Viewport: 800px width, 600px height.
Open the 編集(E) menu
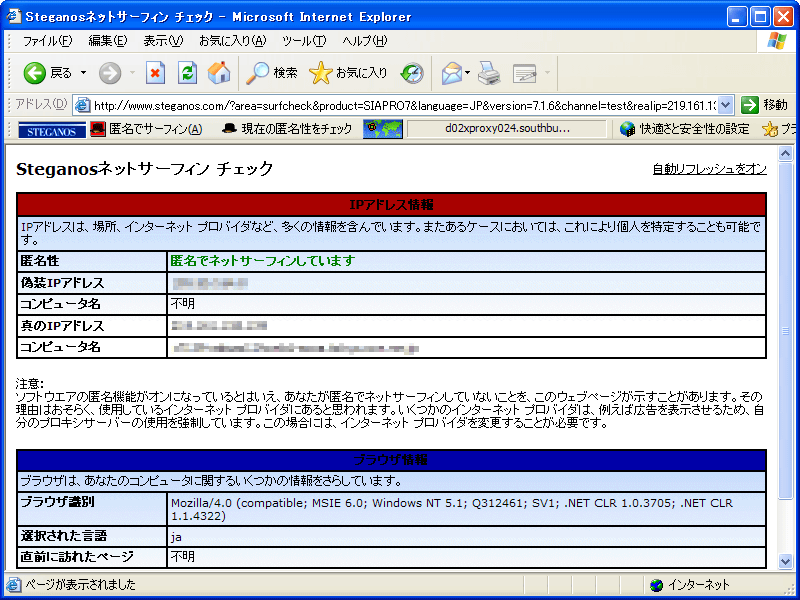click(107, 41)
